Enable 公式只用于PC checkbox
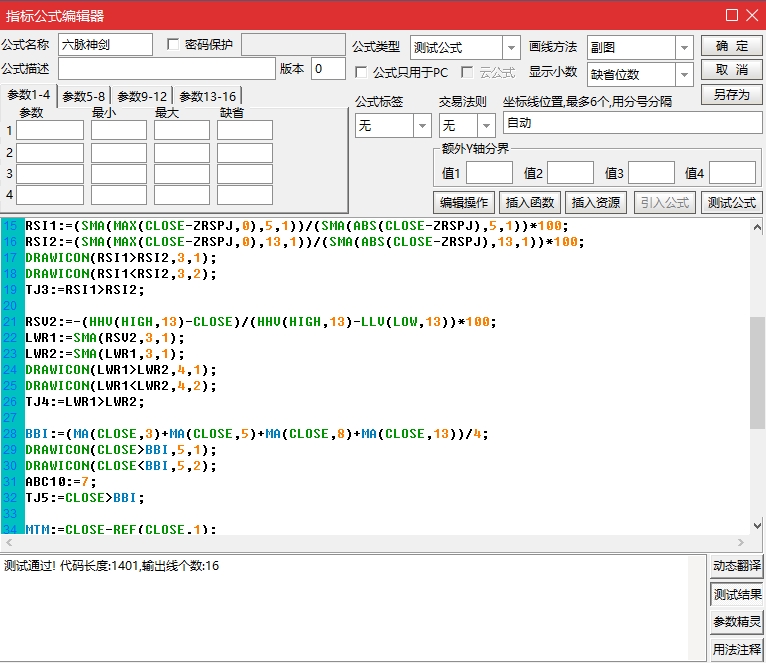 362,72
